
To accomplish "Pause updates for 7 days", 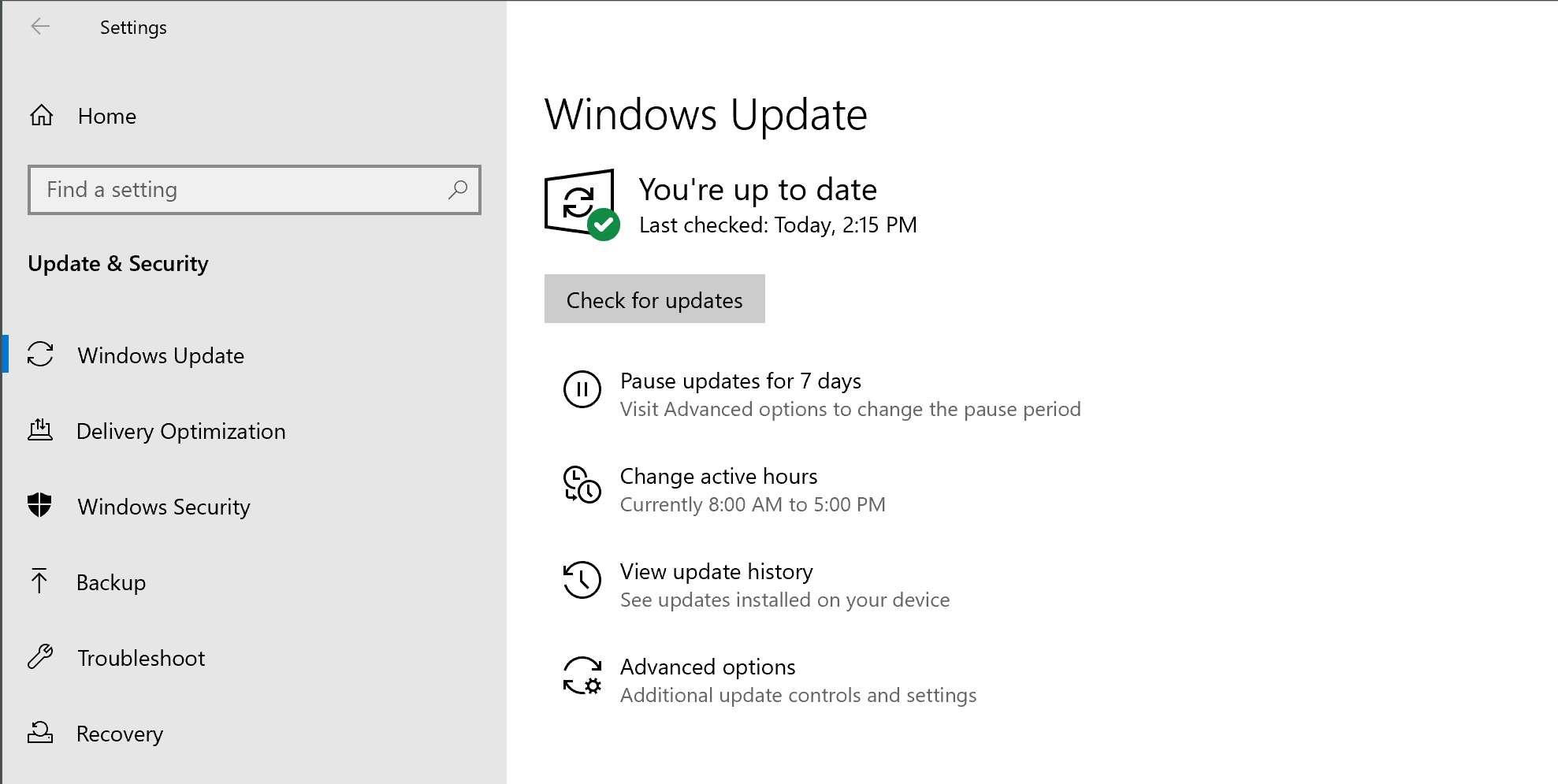I will click(x=741, y=381).
